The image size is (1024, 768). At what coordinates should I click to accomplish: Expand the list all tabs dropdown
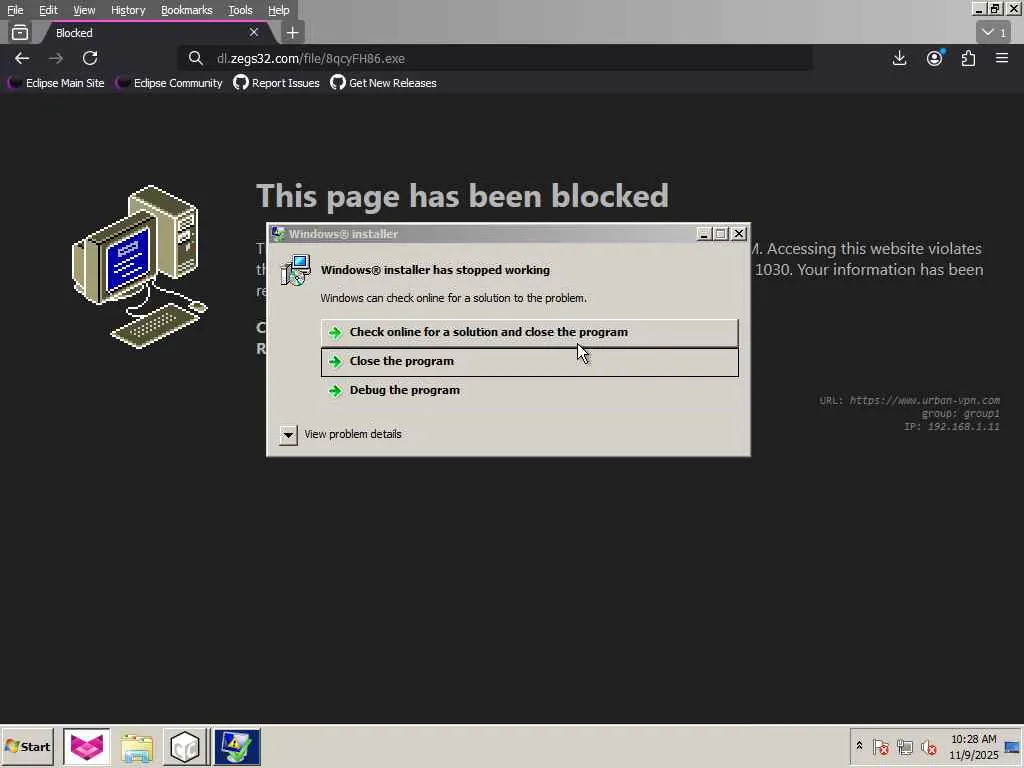[x=995, y=32]
